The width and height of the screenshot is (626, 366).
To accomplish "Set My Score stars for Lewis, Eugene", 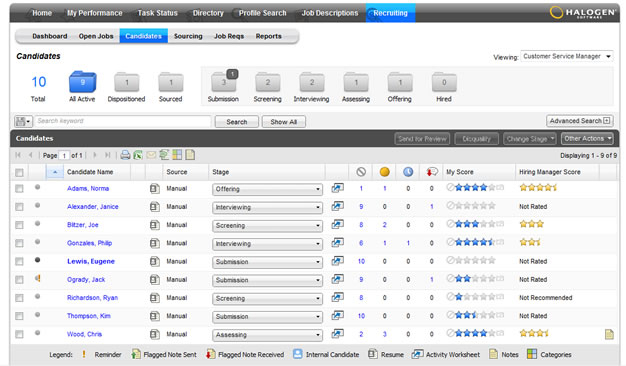I will (475, 261).
